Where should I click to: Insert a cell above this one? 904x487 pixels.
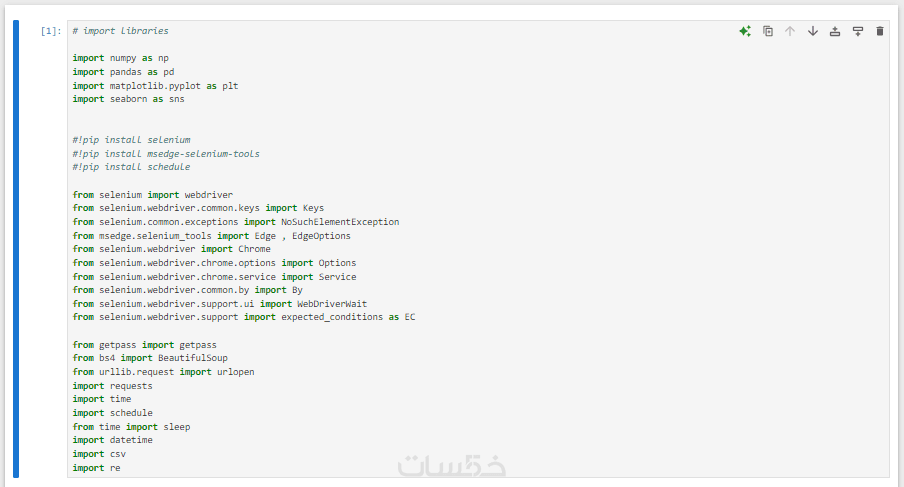[x=835, y=31]
